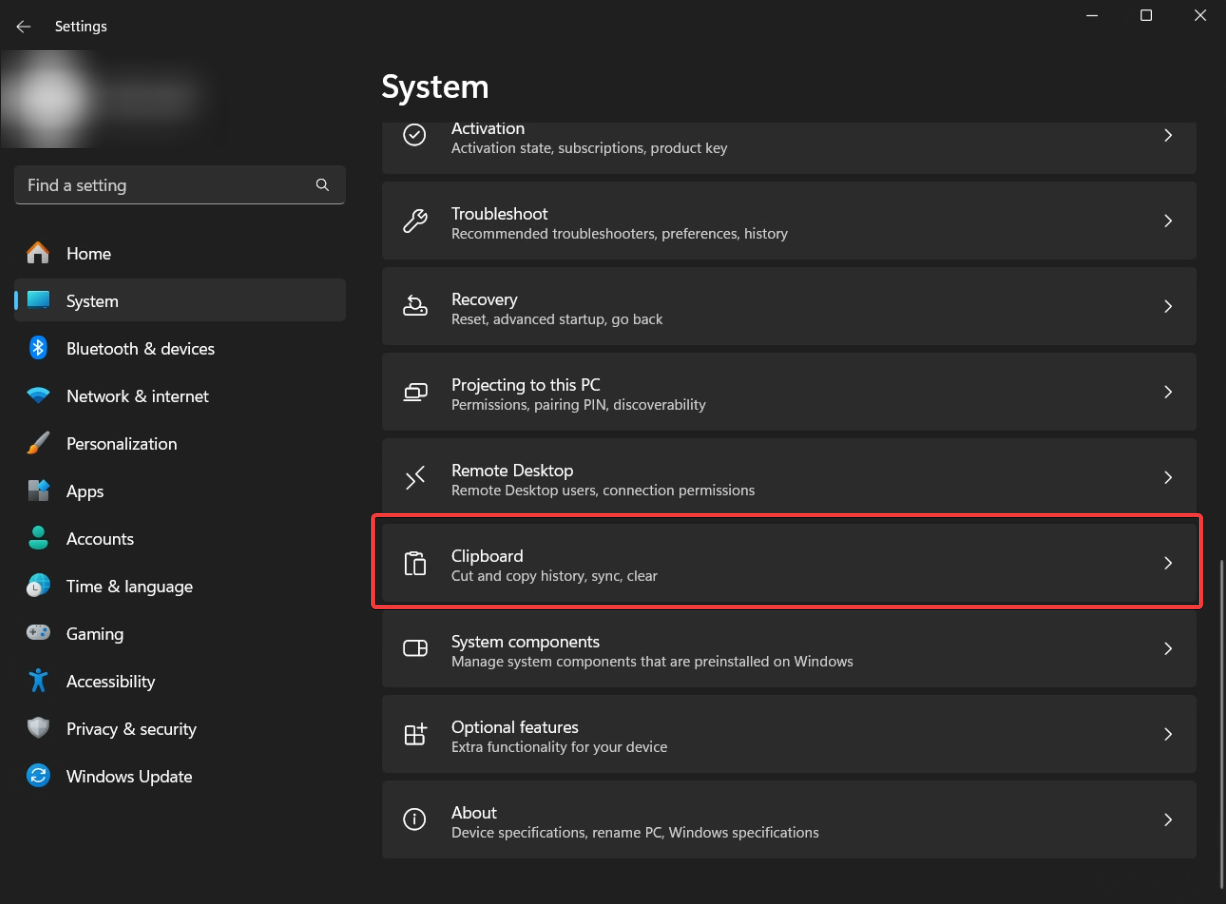Click 'Remote Desktop users, connection permissions' text

[603, 491]
